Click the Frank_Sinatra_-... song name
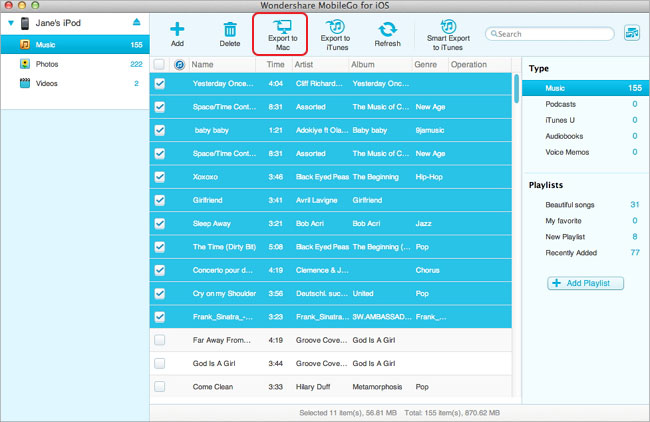 tap(223, 317)
